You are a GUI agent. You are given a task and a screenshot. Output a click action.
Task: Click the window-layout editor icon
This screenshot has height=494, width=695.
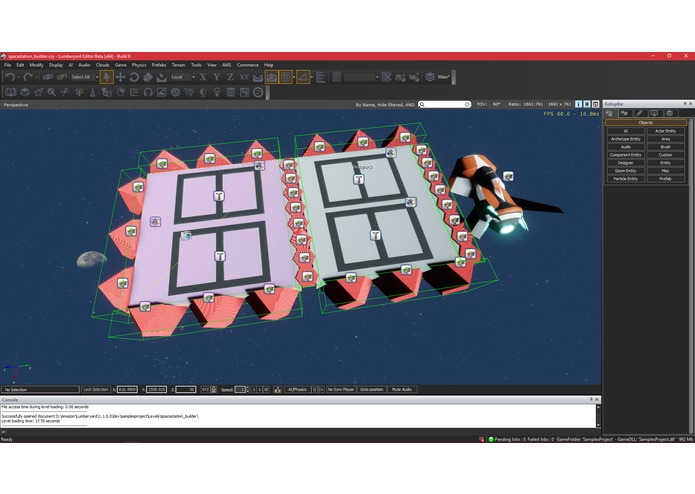(x=244, y=92)
